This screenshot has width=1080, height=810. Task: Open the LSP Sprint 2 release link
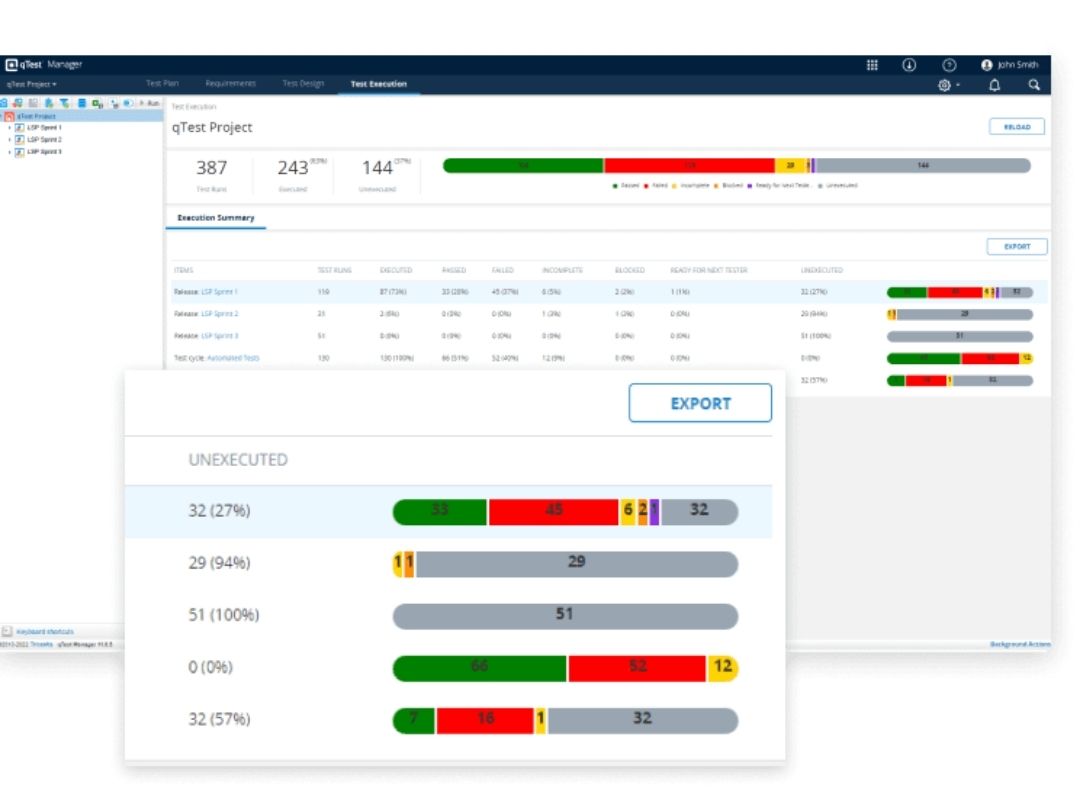tap(220, 314)
